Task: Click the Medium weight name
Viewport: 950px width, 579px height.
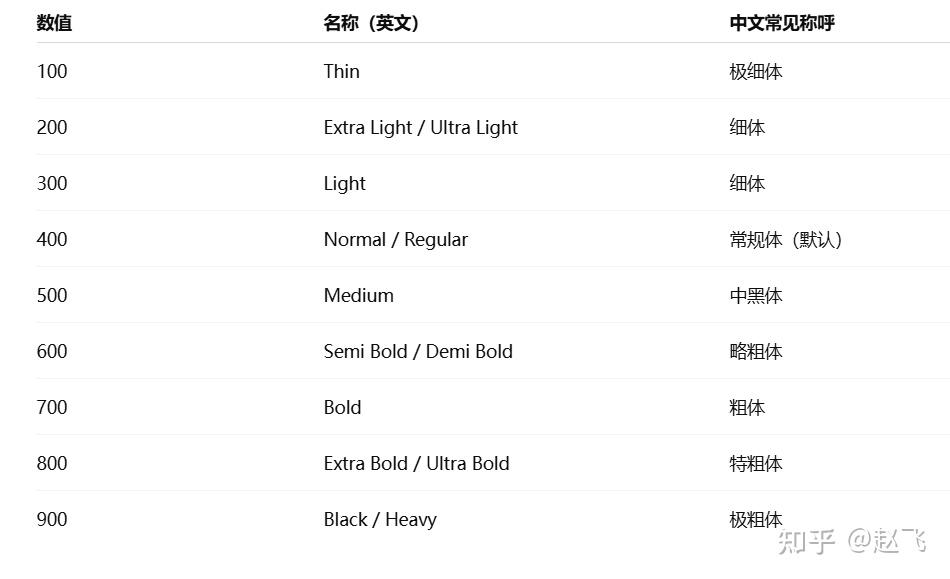Action: 358,295
